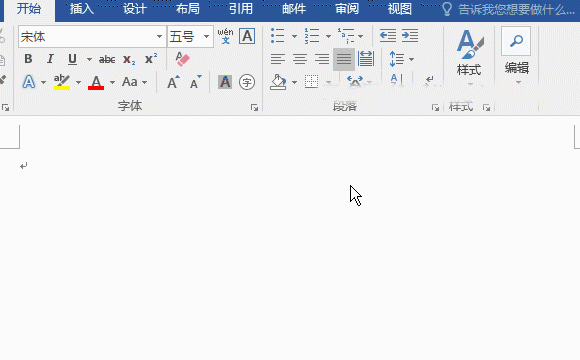Center align text
Image resolution: width=580 pixels, height=360 pixels.
pyautogui.click(x=300, y=59)
